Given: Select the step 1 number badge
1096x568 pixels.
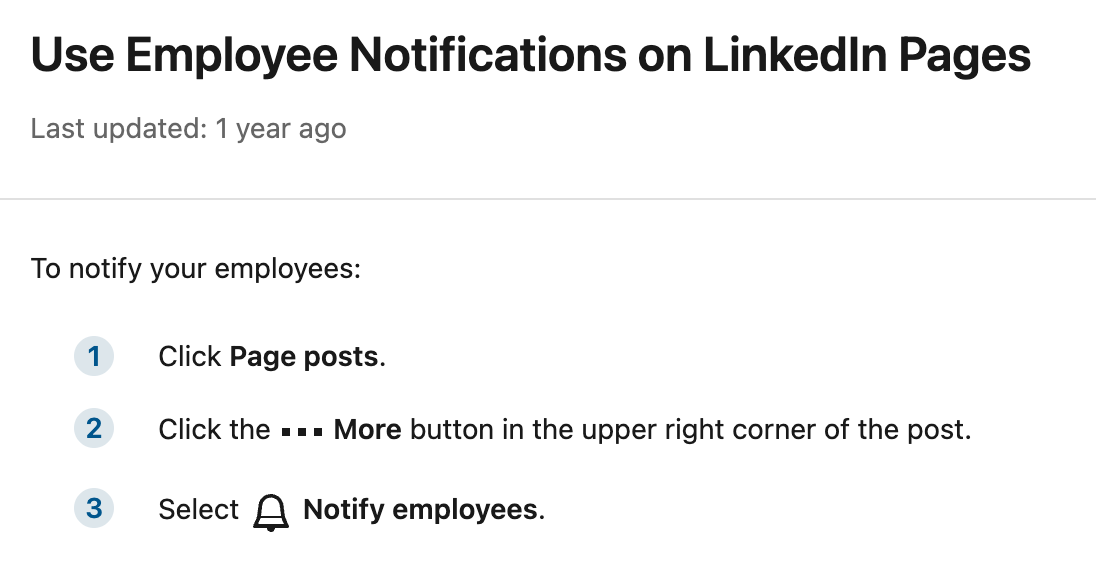Looking at the screenshot, I should click(94, 356).
